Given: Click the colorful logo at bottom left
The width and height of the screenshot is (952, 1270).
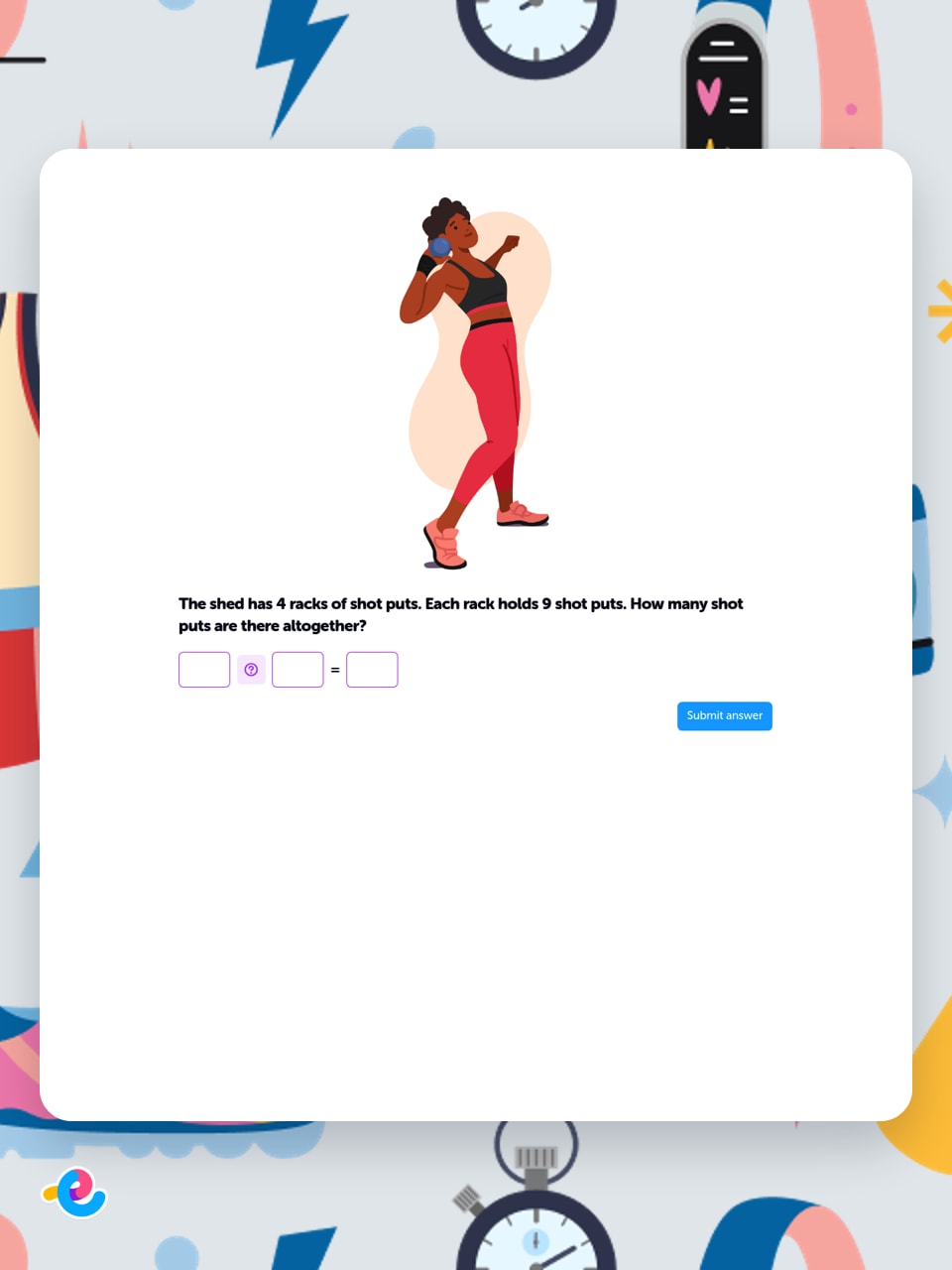Looking at the screenshot, I should [x=75, y=1193].
